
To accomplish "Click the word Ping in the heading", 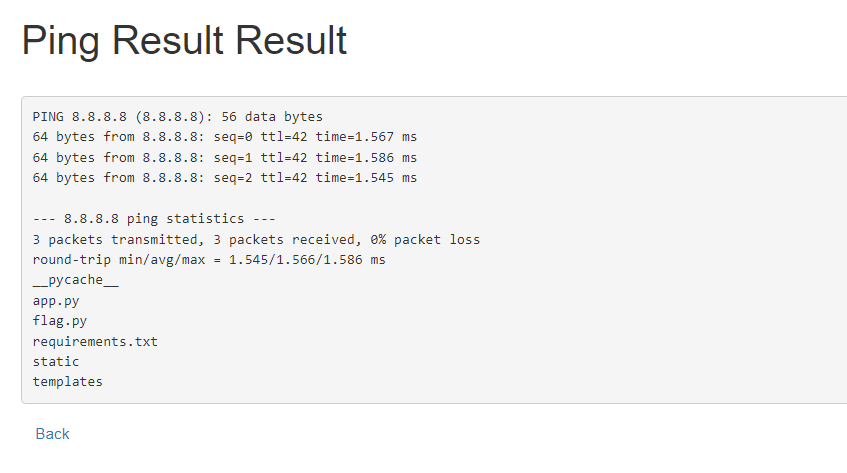I will [x=60, y=41].
